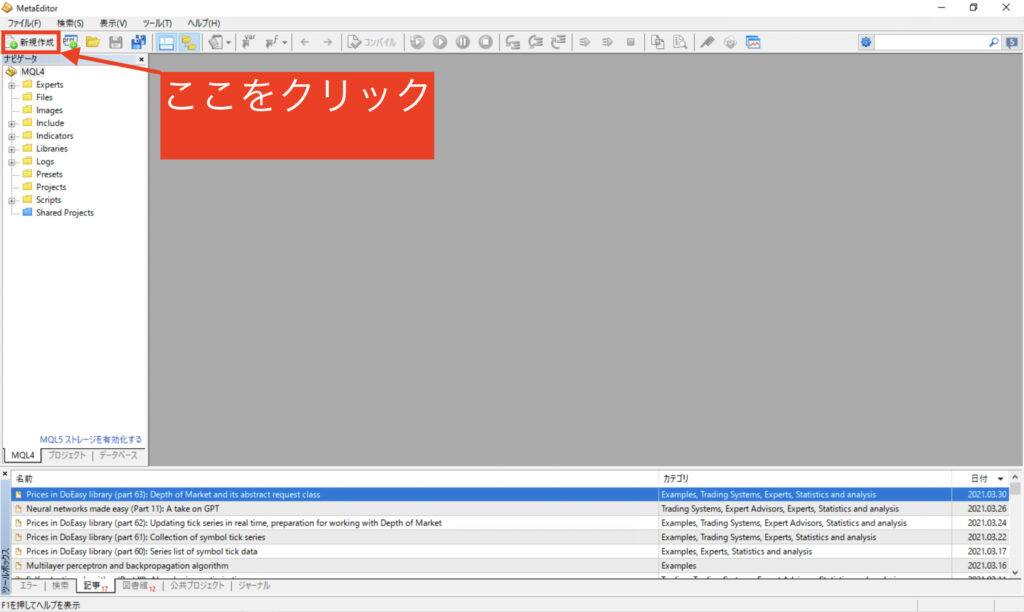Click the find in files magnifier-document icon
Viewport: 1024px width, 612px height.
point(680,42)
